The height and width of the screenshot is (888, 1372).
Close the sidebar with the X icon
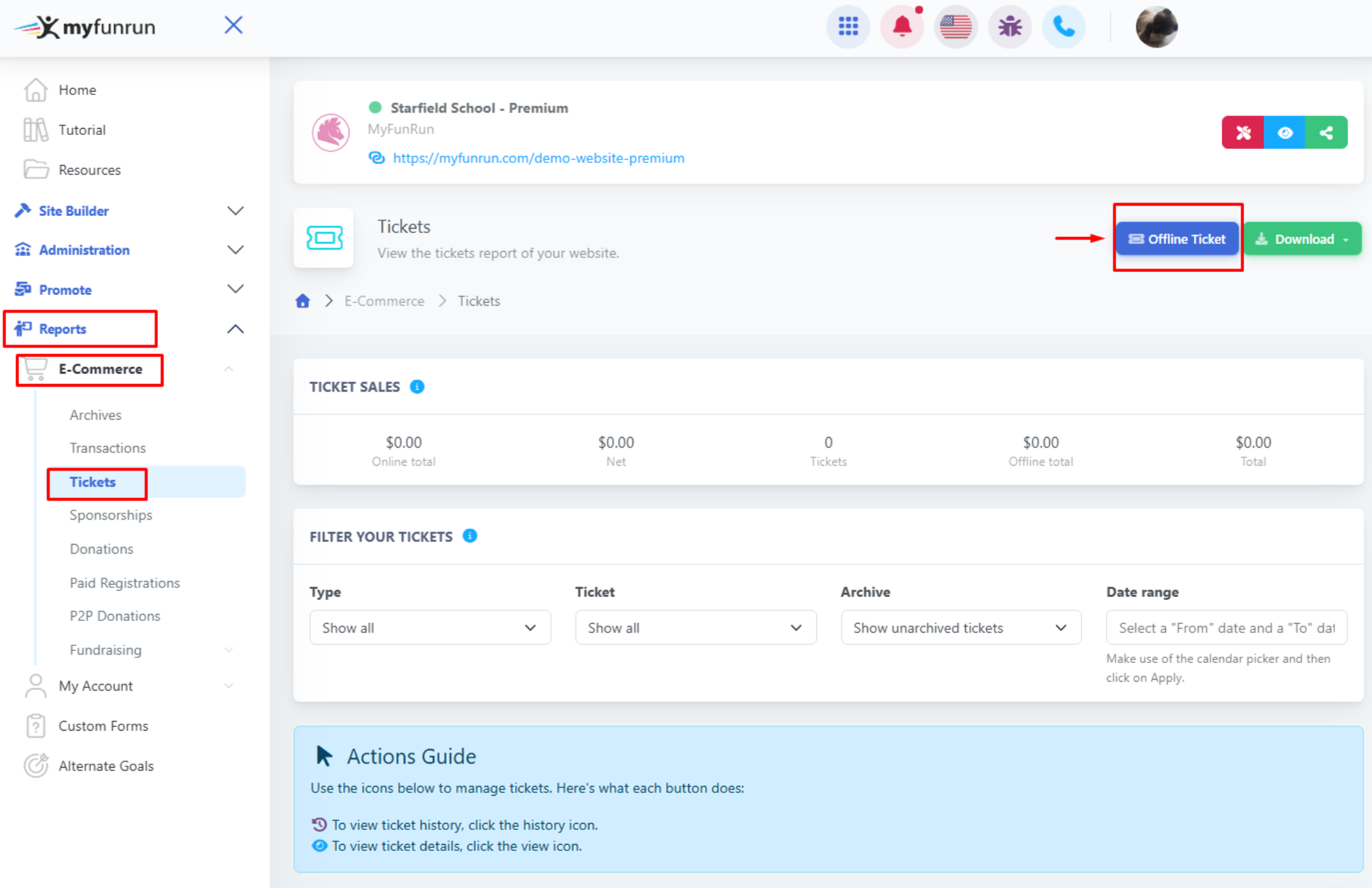pos(233,26)
